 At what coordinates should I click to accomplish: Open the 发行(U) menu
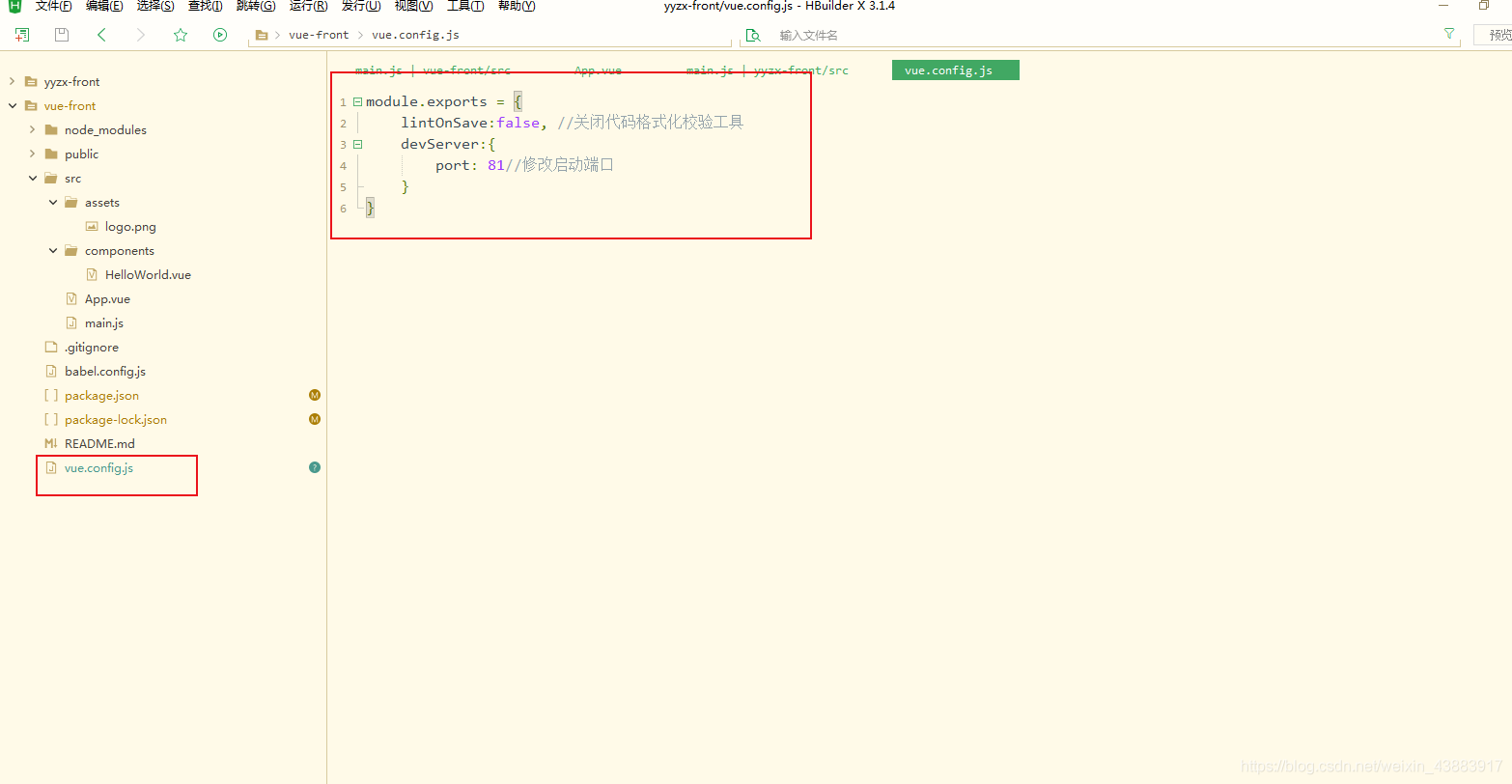[361, 6]
